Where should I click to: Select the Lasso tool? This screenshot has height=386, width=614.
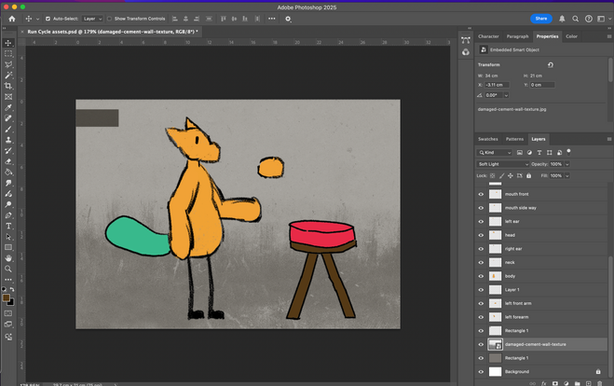click(x=8, y=65)
